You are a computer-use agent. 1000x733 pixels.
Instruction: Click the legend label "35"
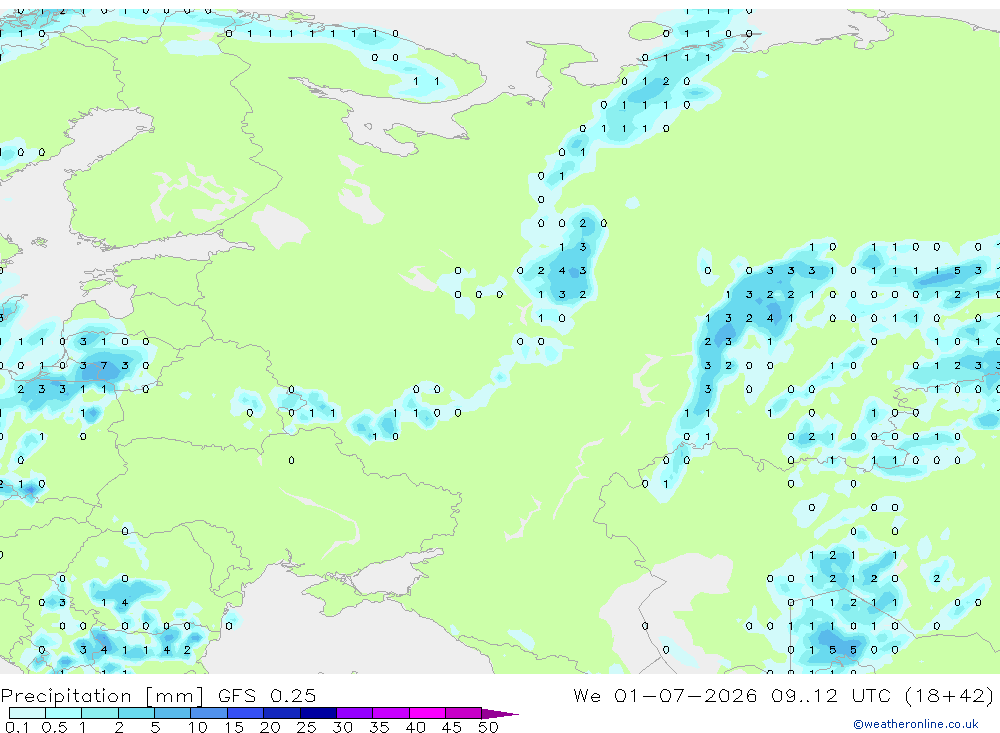379,727
